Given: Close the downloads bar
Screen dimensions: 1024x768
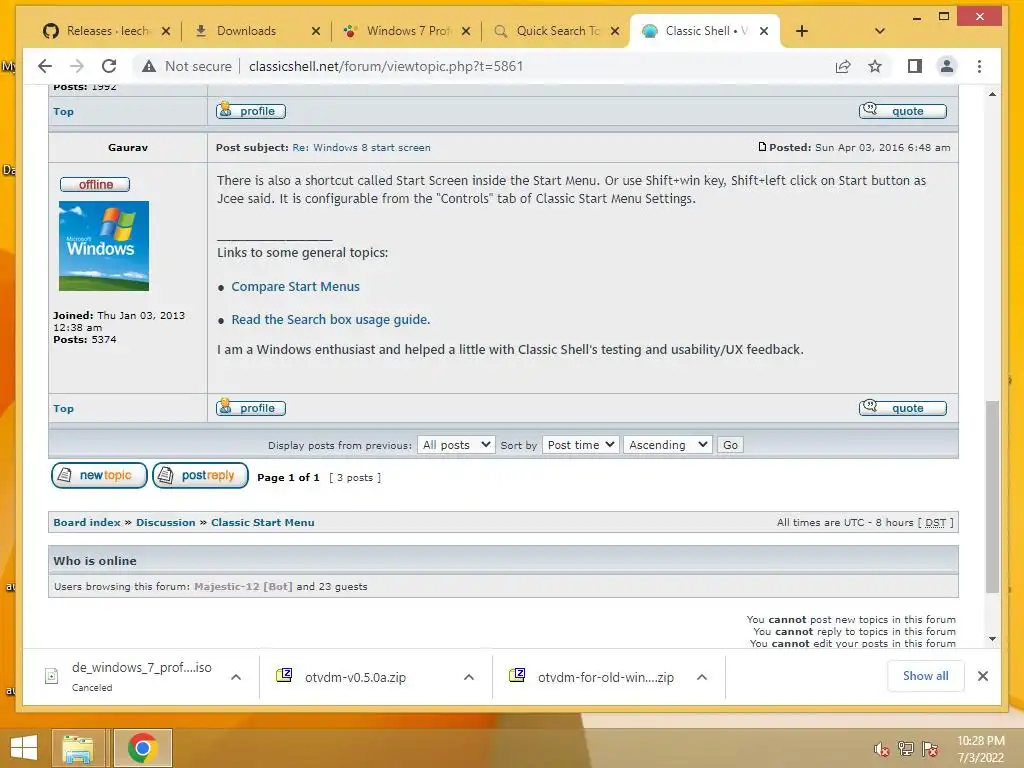Looking at the screenshot, I should (x=983, y=676).
